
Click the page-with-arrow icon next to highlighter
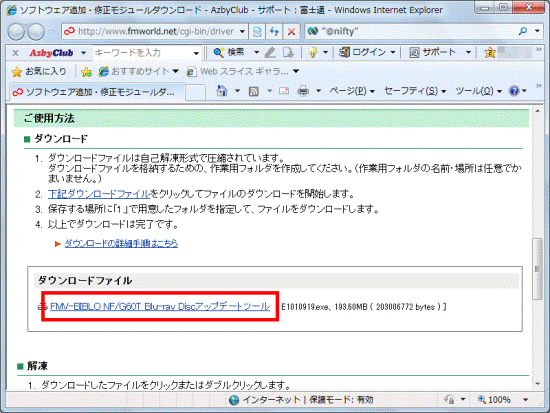coord(288,53)
